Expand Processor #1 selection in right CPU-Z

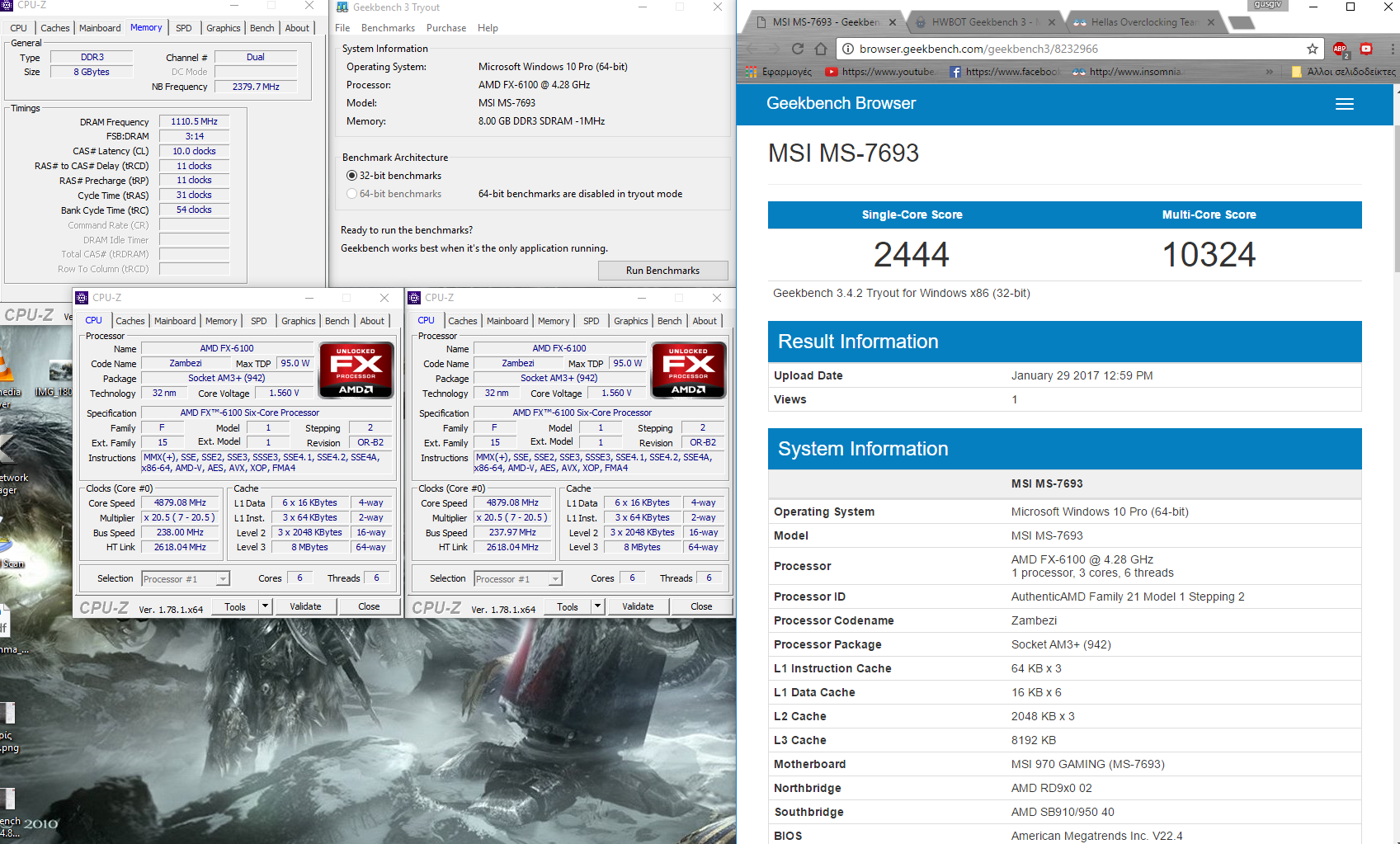(x=555, y=579)
